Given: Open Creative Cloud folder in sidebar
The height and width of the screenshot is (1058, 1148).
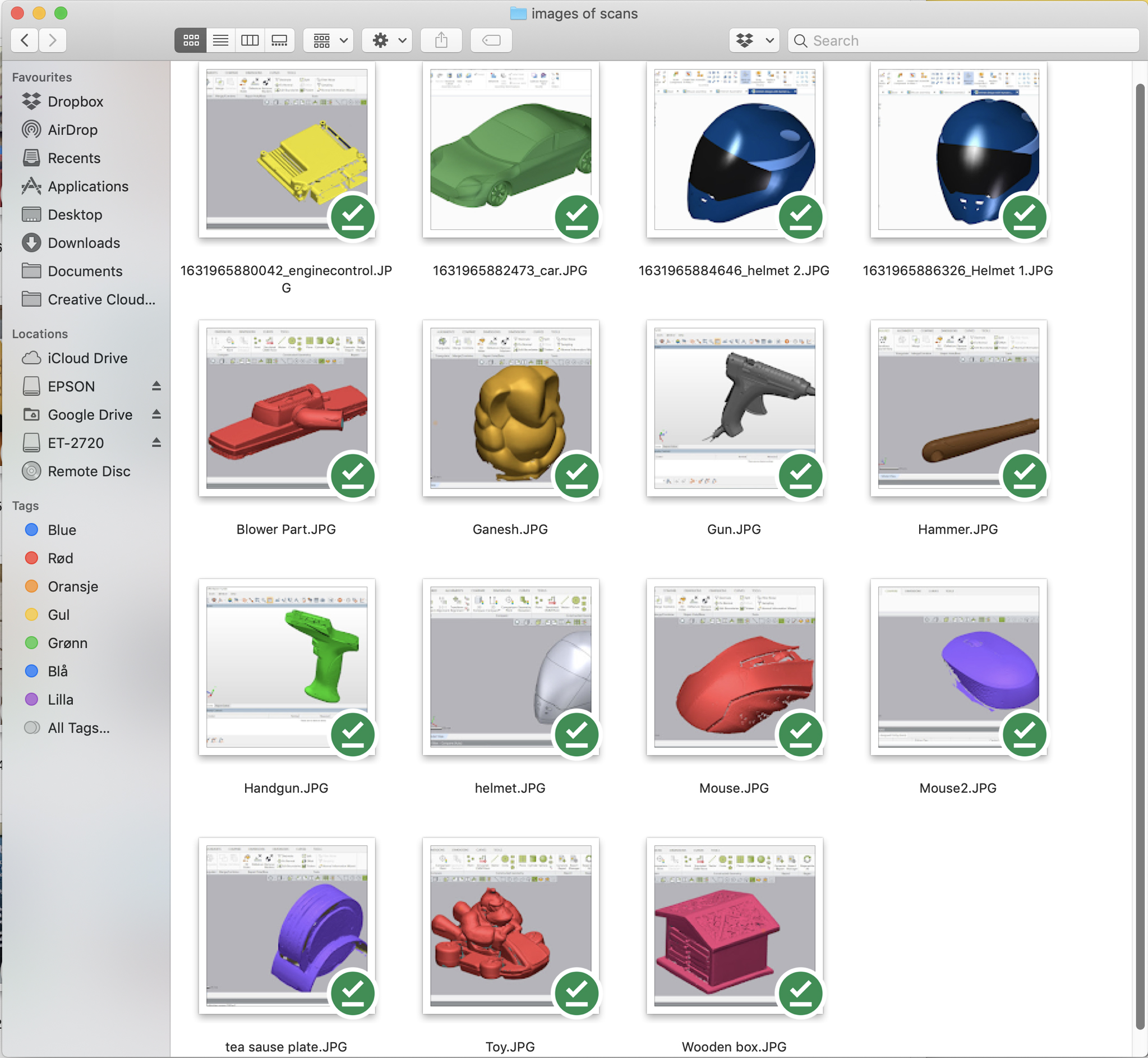Looking at the screenshot, I should tap(101, 300).
